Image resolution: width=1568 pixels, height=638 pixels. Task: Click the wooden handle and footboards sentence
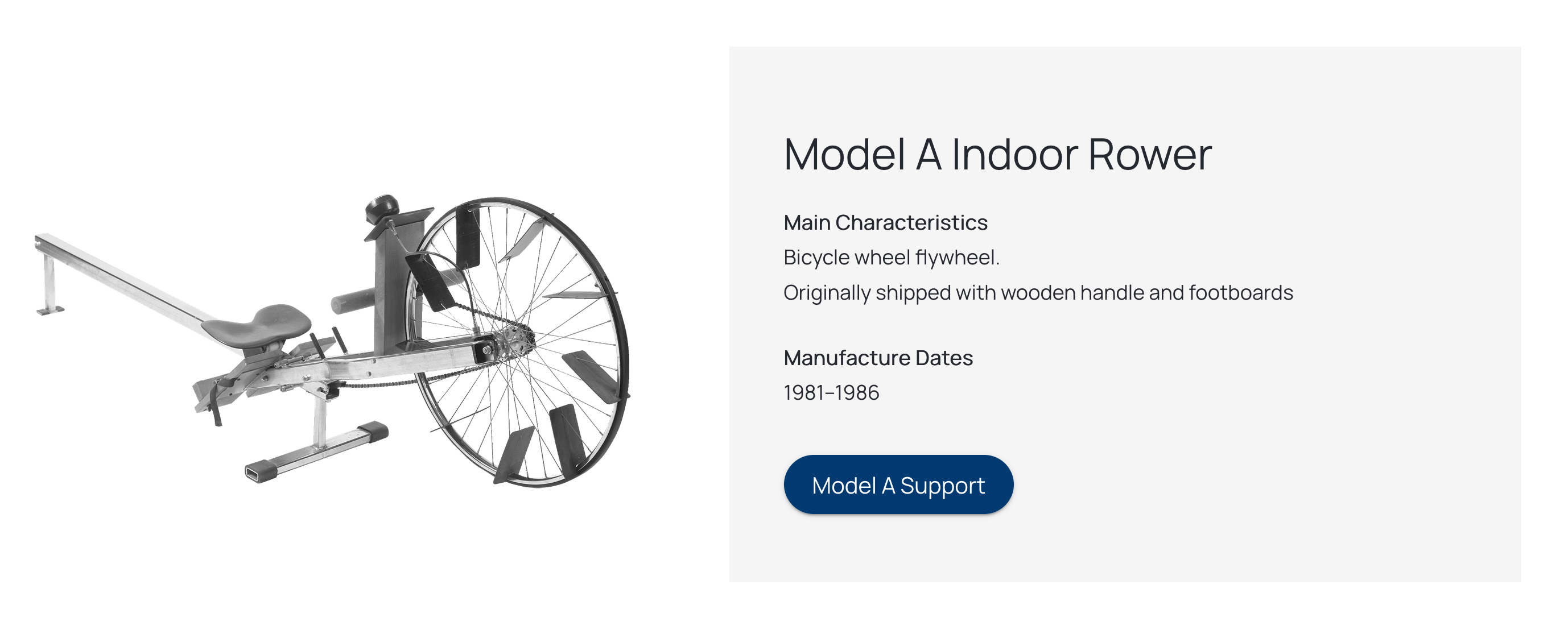click(x=1038, y=292)
